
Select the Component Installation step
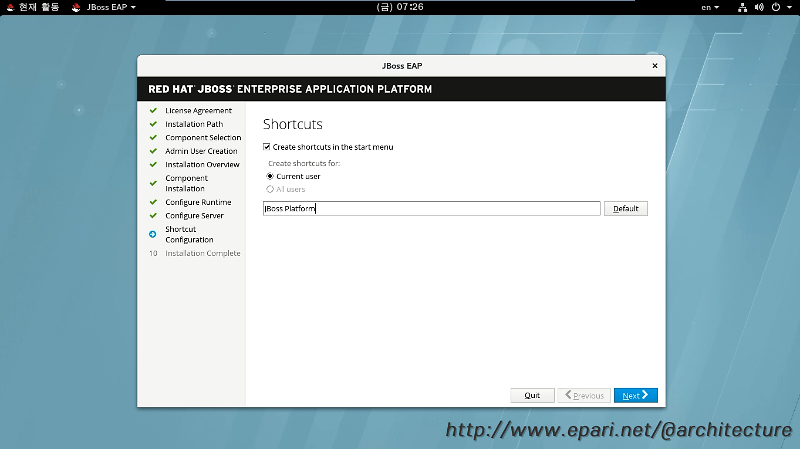click(x=187, y=183)
